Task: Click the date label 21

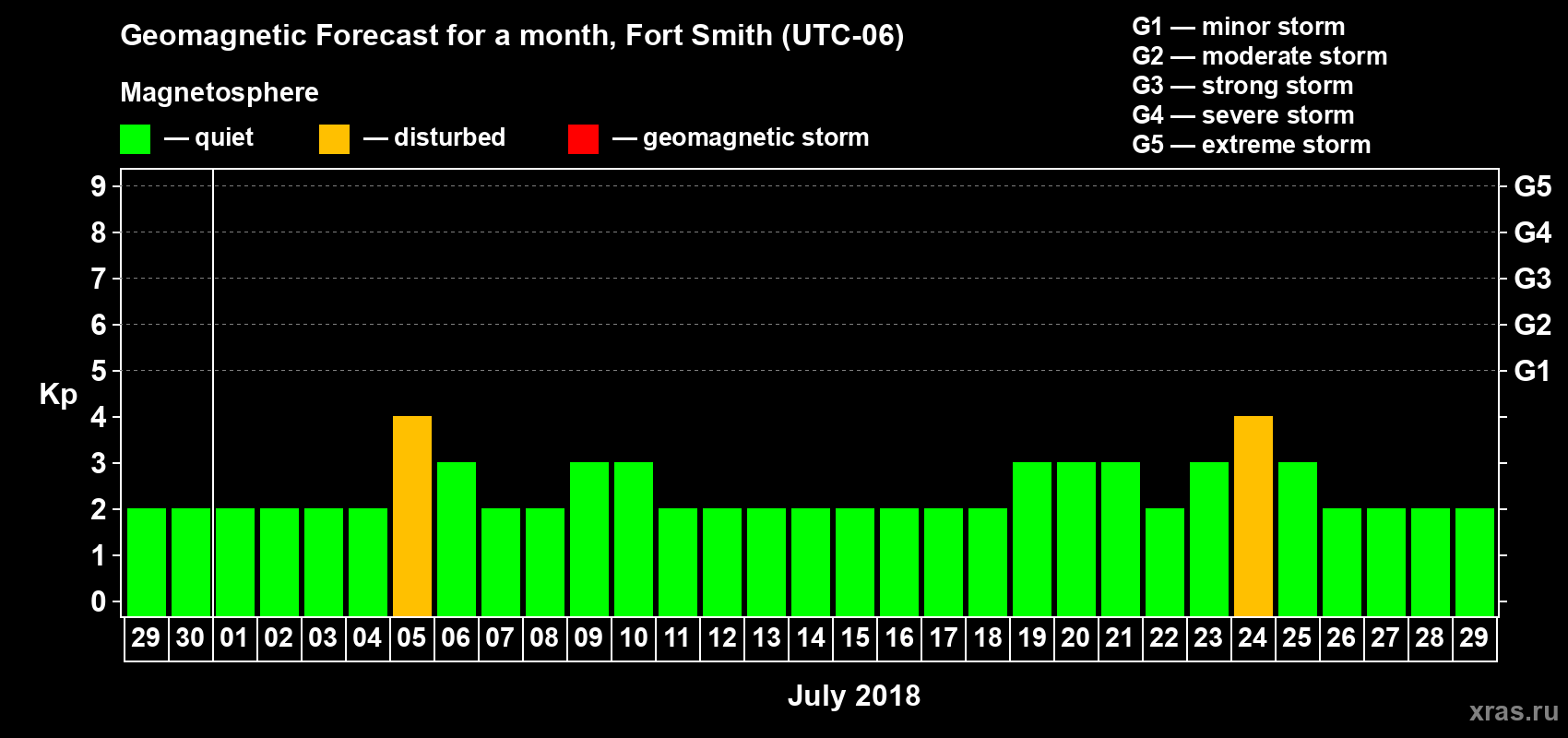Action: point(1120,637)
